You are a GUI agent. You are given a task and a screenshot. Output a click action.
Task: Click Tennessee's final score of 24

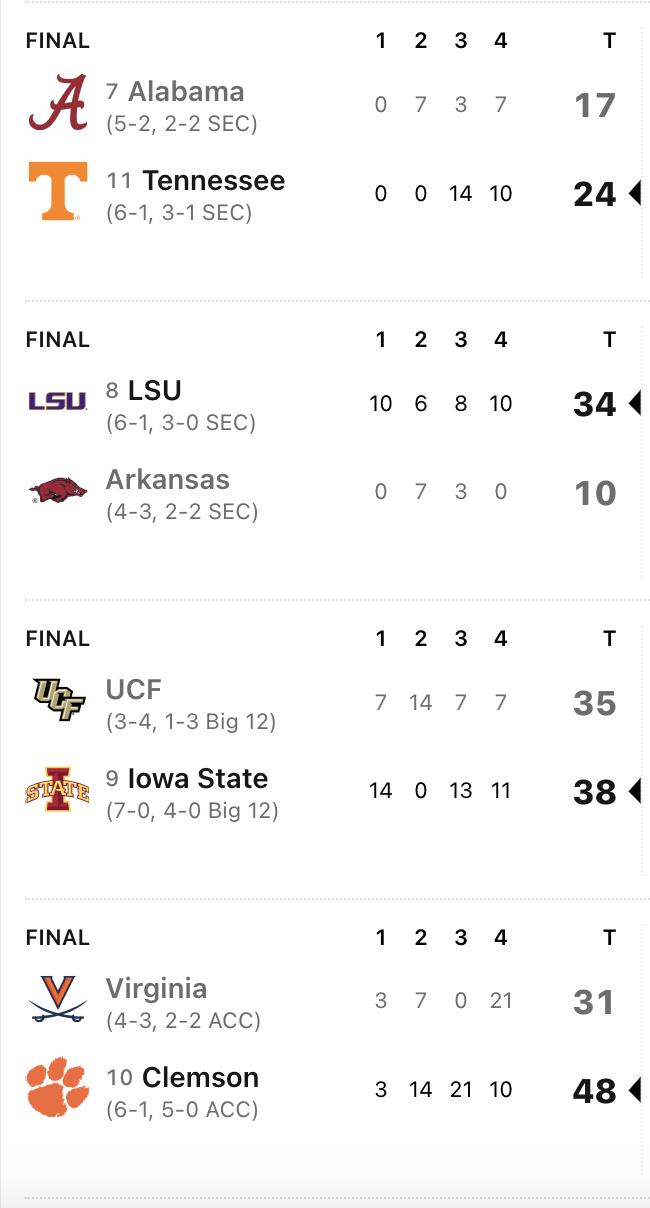pos(594,194)
